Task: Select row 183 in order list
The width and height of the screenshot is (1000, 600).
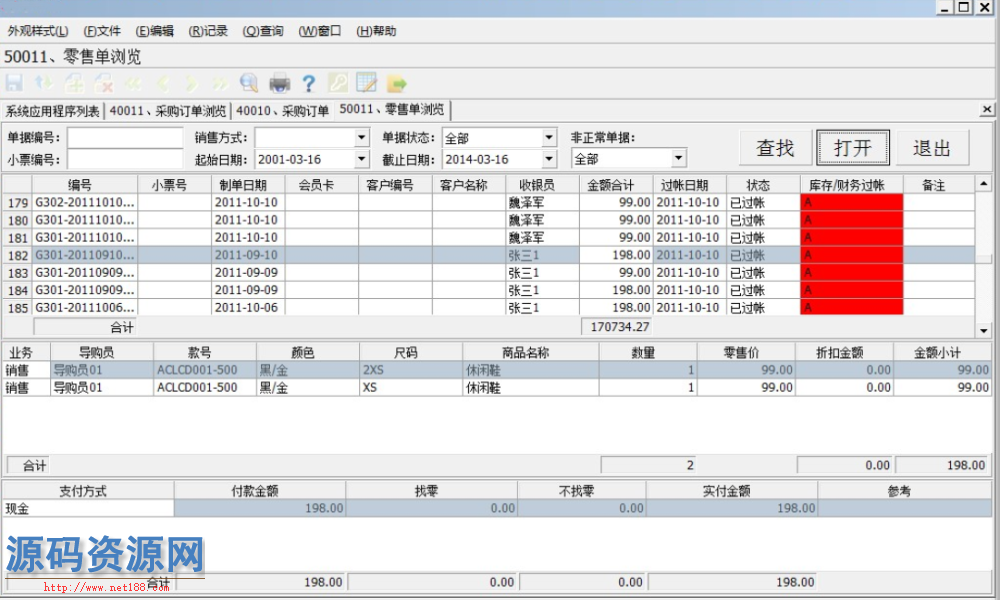Action: pyautogui.click(x=488, y=273)
